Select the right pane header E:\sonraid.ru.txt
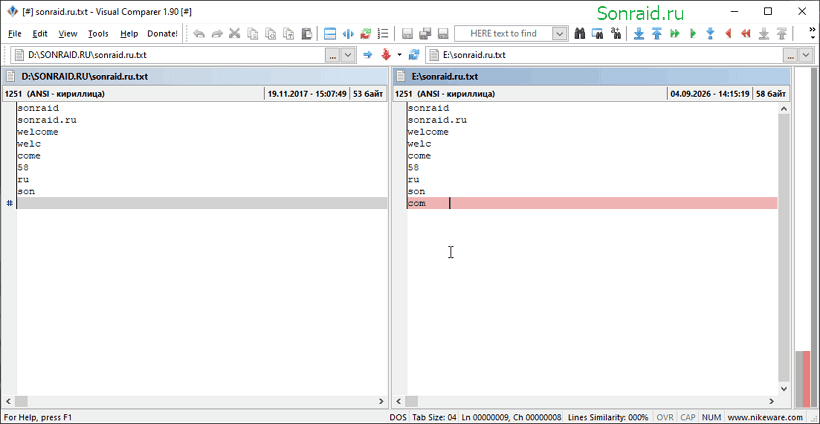Image resolution: width=820 pixels, height=424 pixels. [591, 76]
